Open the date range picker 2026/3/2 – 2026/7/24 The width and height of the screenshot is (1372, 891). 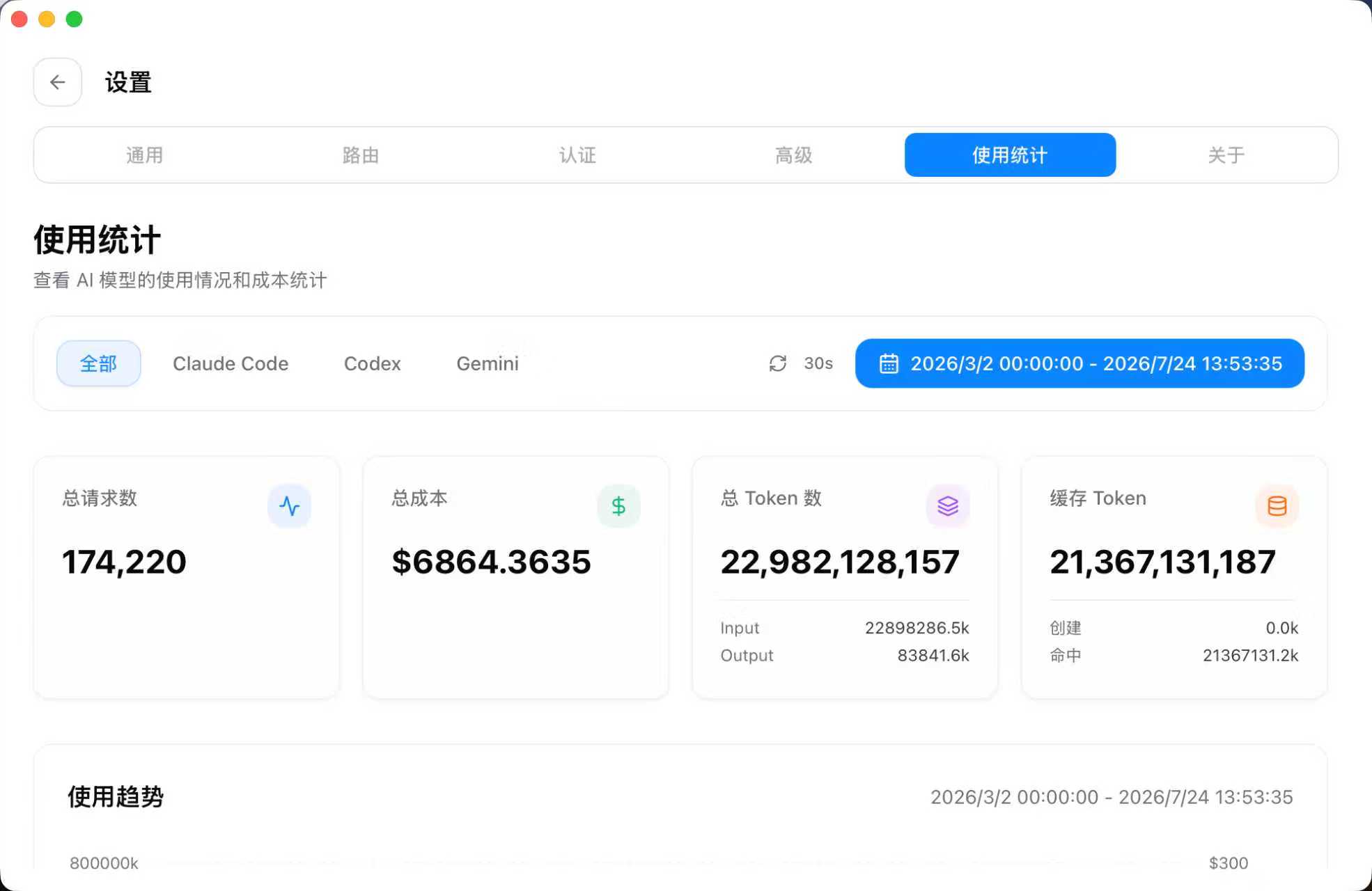[1079, 363]
